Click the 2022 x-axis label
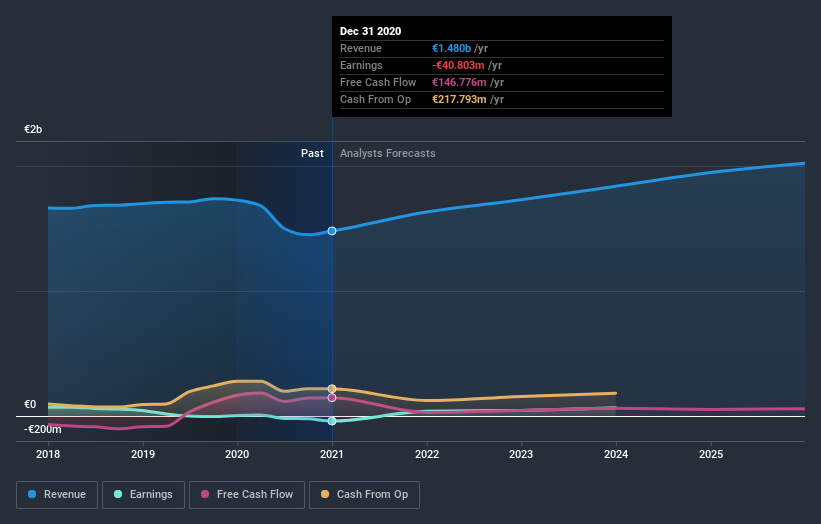The width and height of the screenshot is (821, 524). click(427, 454)
